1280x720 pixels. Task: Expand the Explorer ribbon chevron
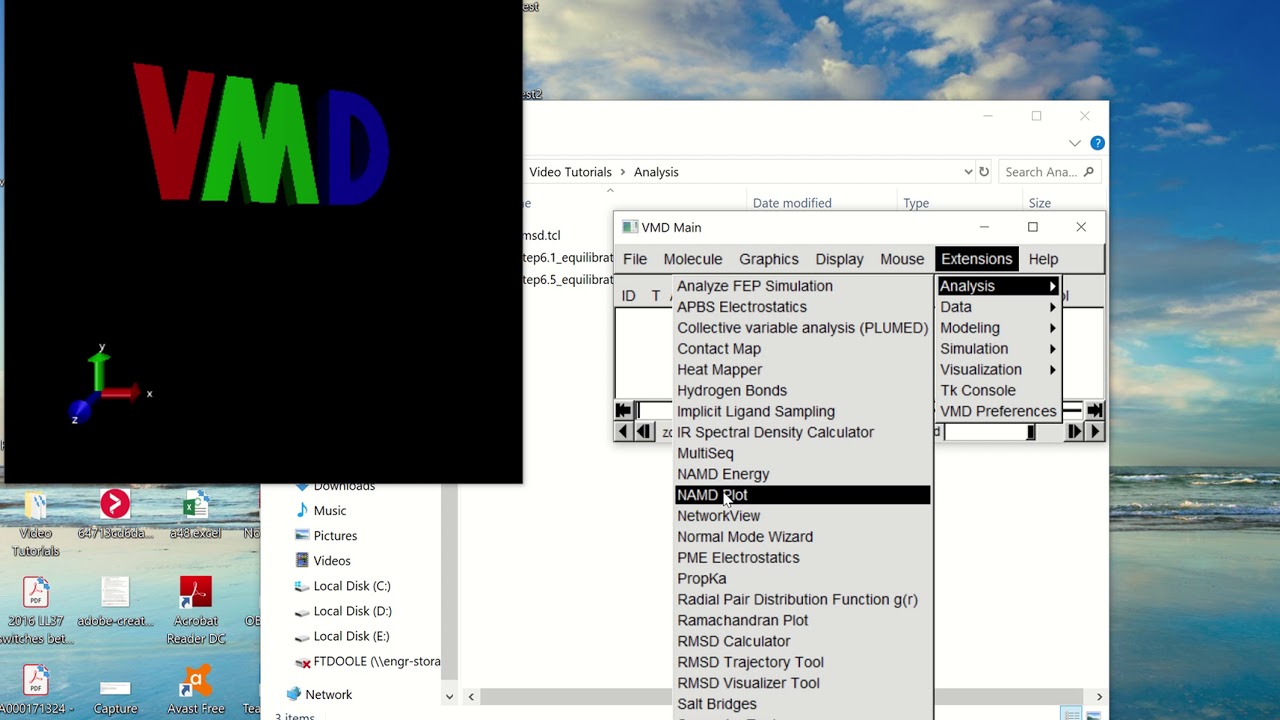1075,143
